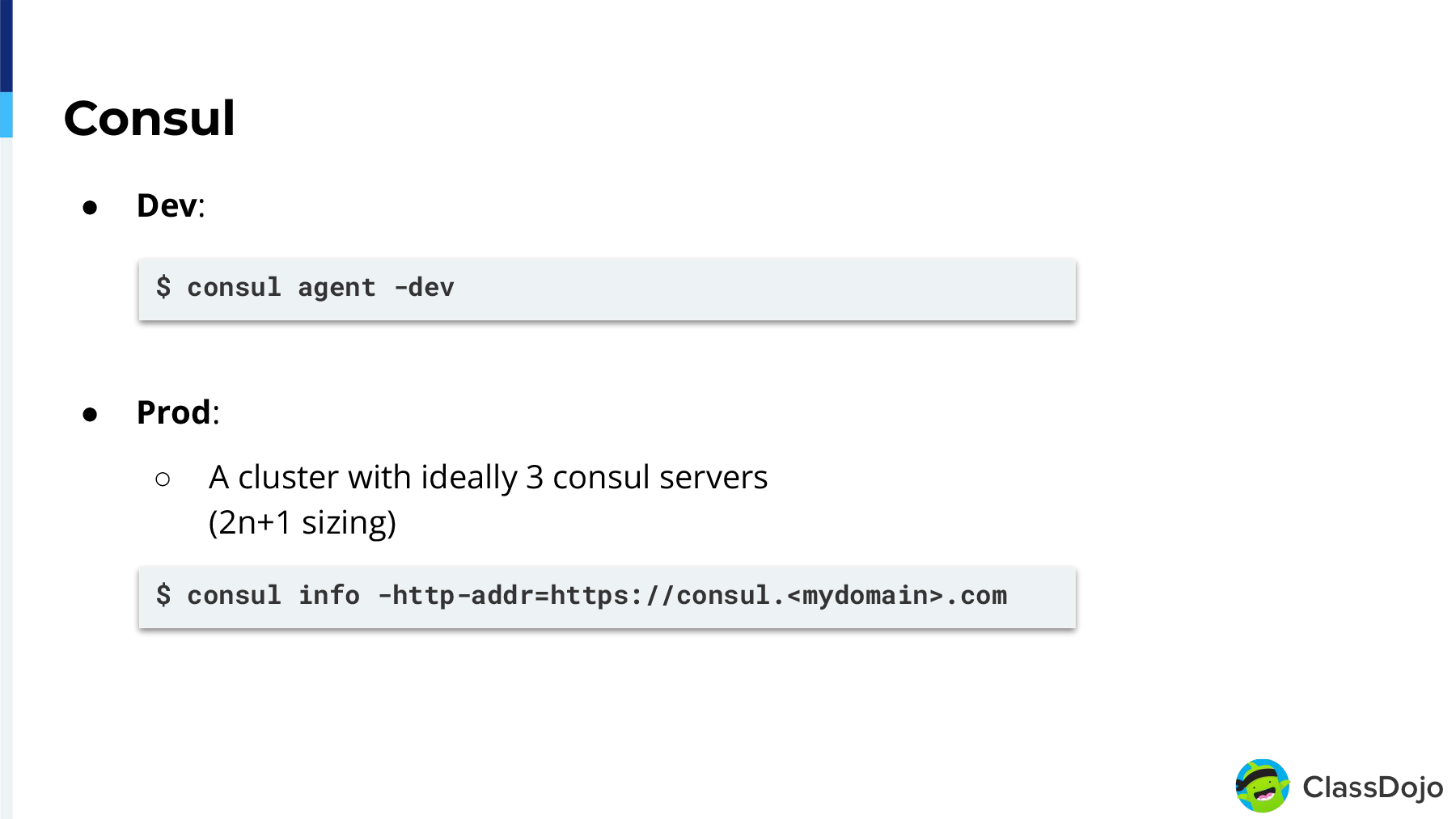This screenshot has width=1456, height=819.
Task: Click the '<mydomain>' placeholder in the URL
Action: pyautogui.click(x=865, y=596)
